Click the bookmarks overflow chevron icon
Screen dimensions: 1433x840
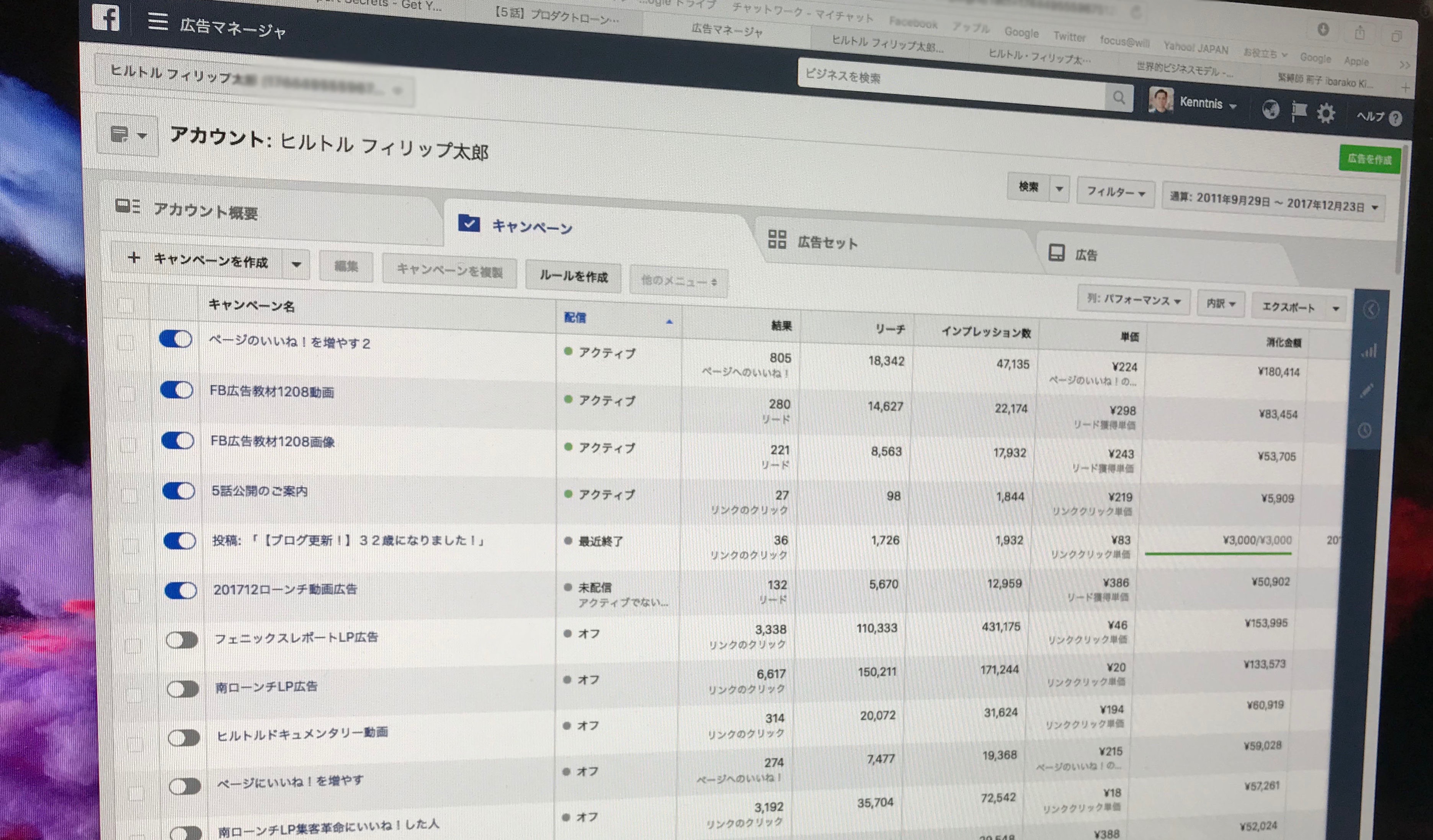click(1405, 65)
